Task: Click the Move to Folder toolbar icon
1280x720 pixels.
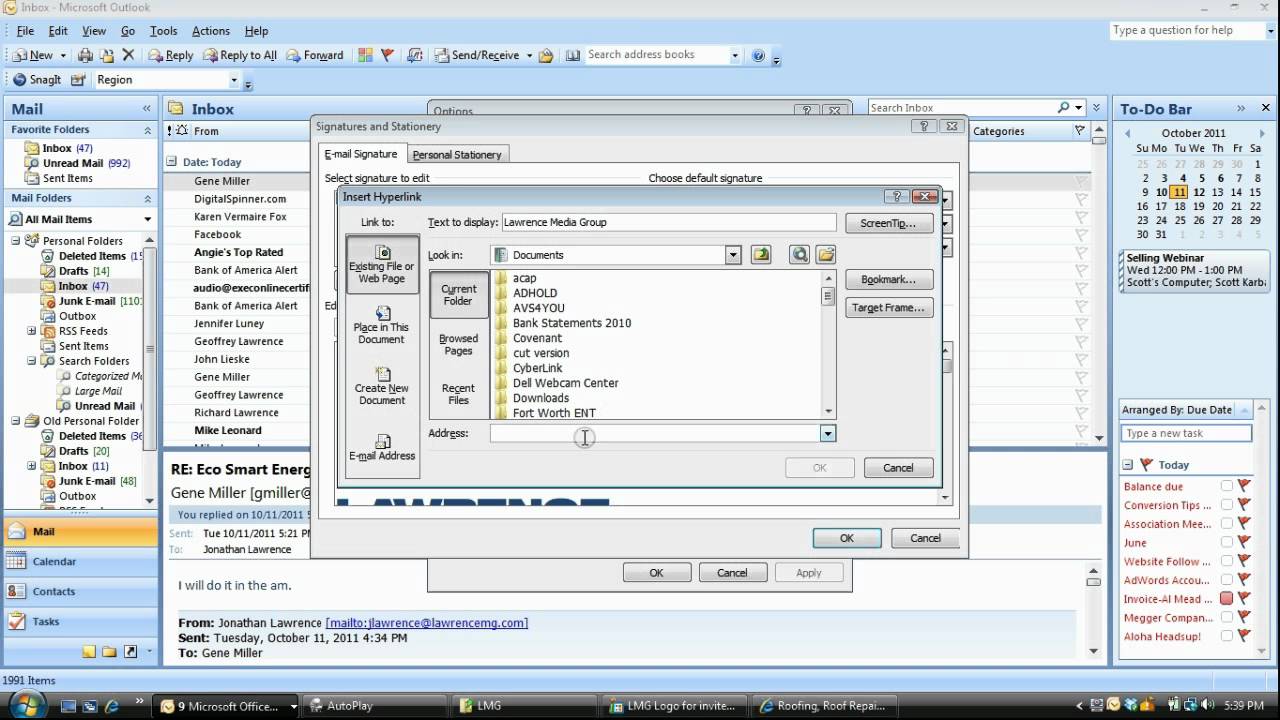Action: pyautogui.click(x=106, y=56)
